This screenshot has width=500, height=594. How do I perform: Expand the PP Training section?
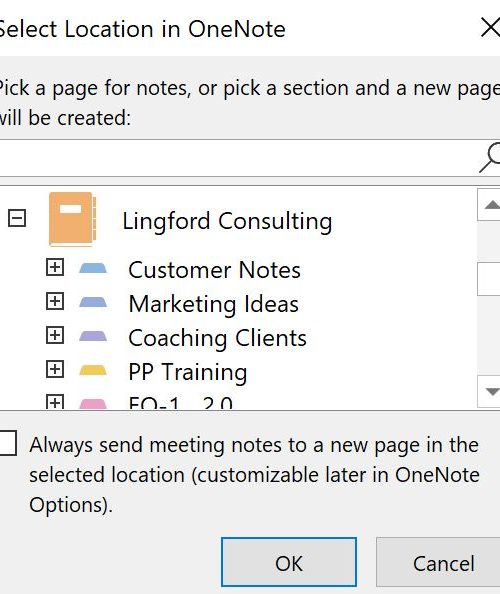click(x=55, y=369)
